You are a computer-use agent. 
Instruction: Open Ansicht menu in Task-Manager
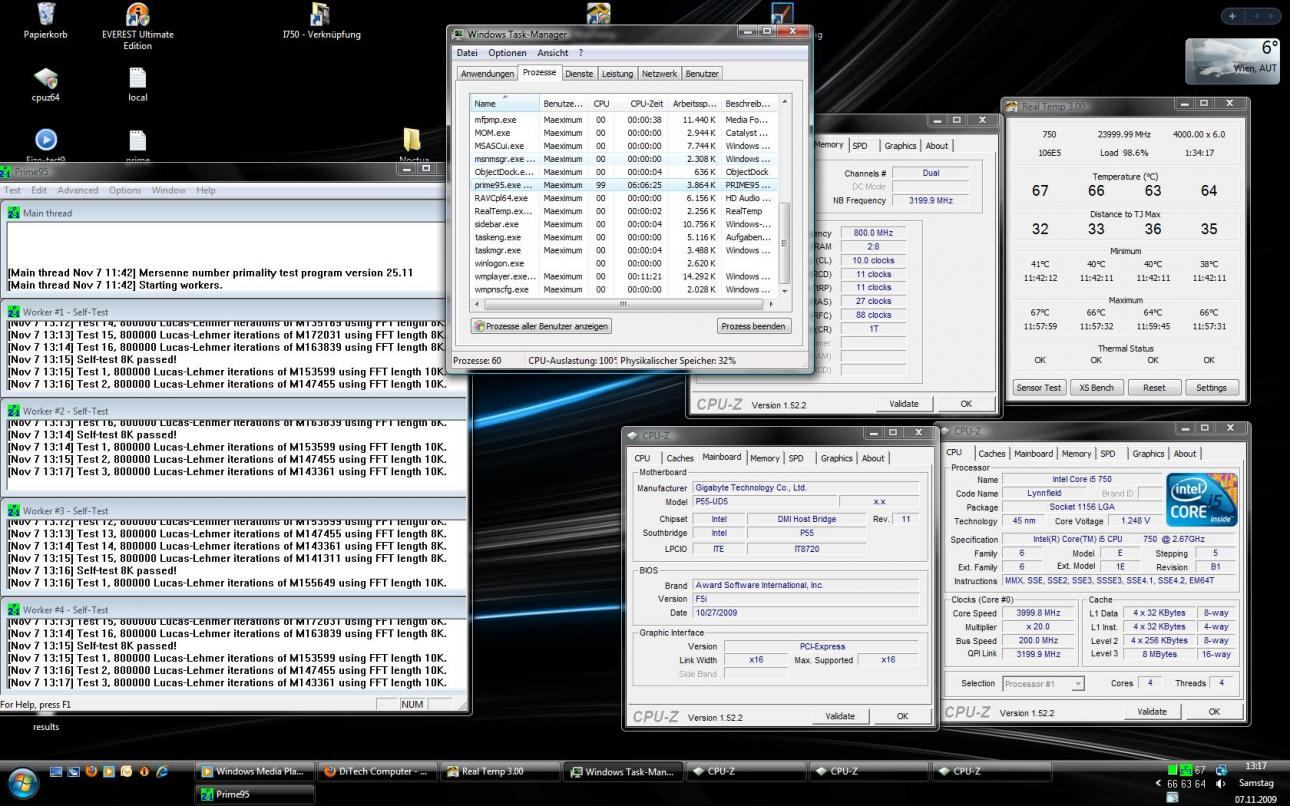[552, 53]
